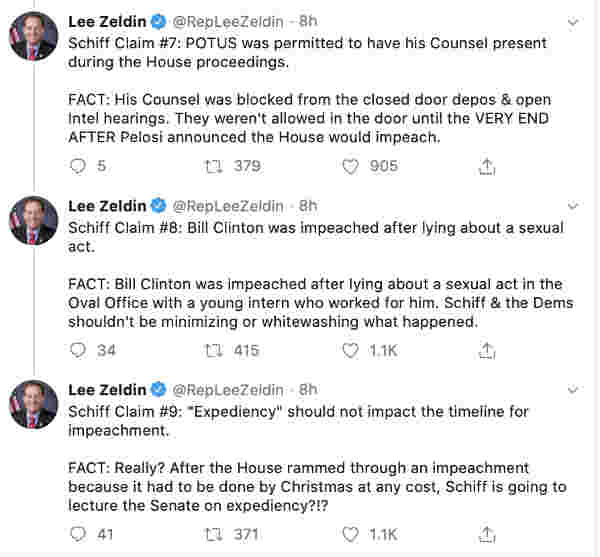Retweet the Schiff Claim #7 tweet
The width and height of the screenshot is (600, 557).
click(214, 166)
